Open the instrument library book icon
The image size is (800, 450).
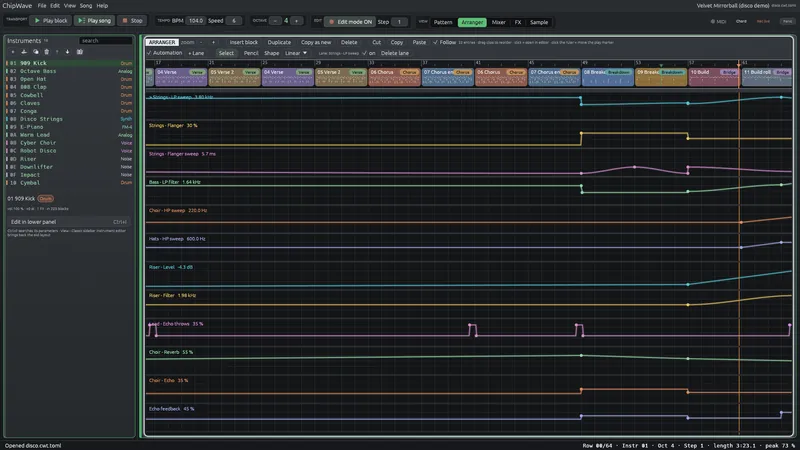[80, 52]
